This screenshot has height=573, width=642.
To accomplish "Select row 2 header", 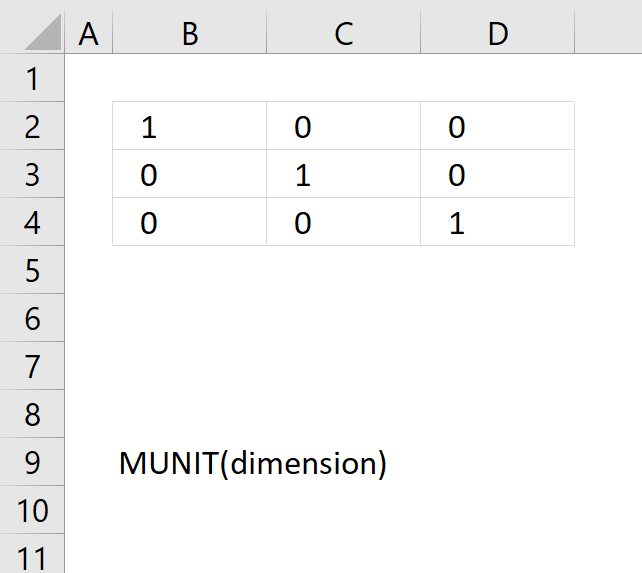I will tap(32, 126).
